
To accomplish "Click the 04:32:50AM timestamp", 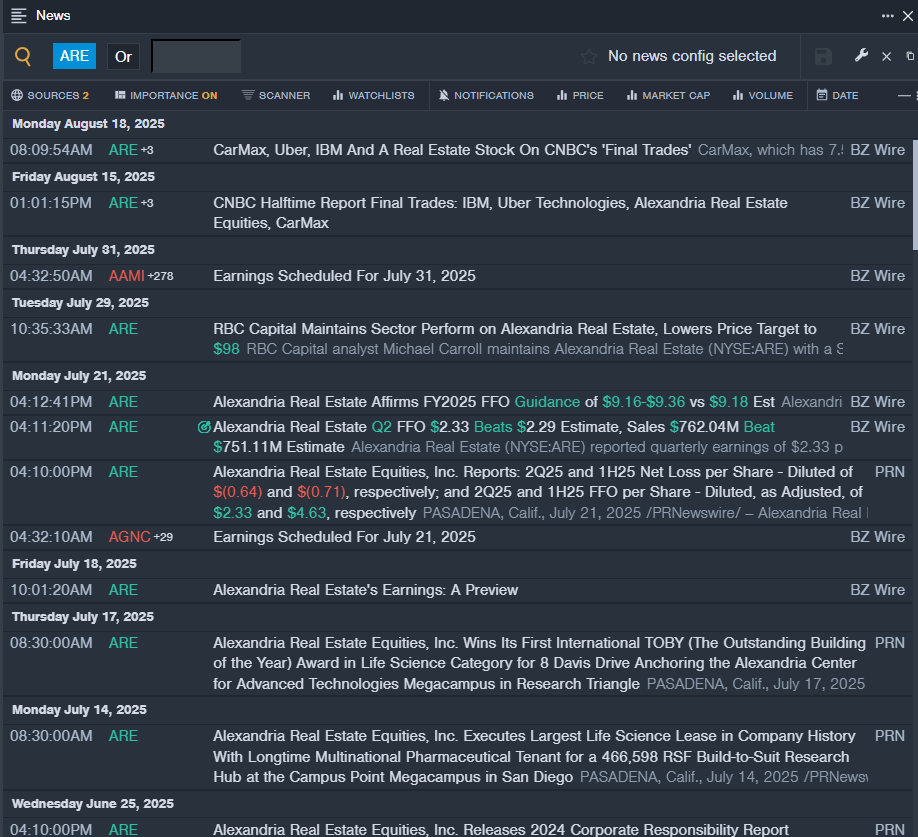I will tap(51, 276).
